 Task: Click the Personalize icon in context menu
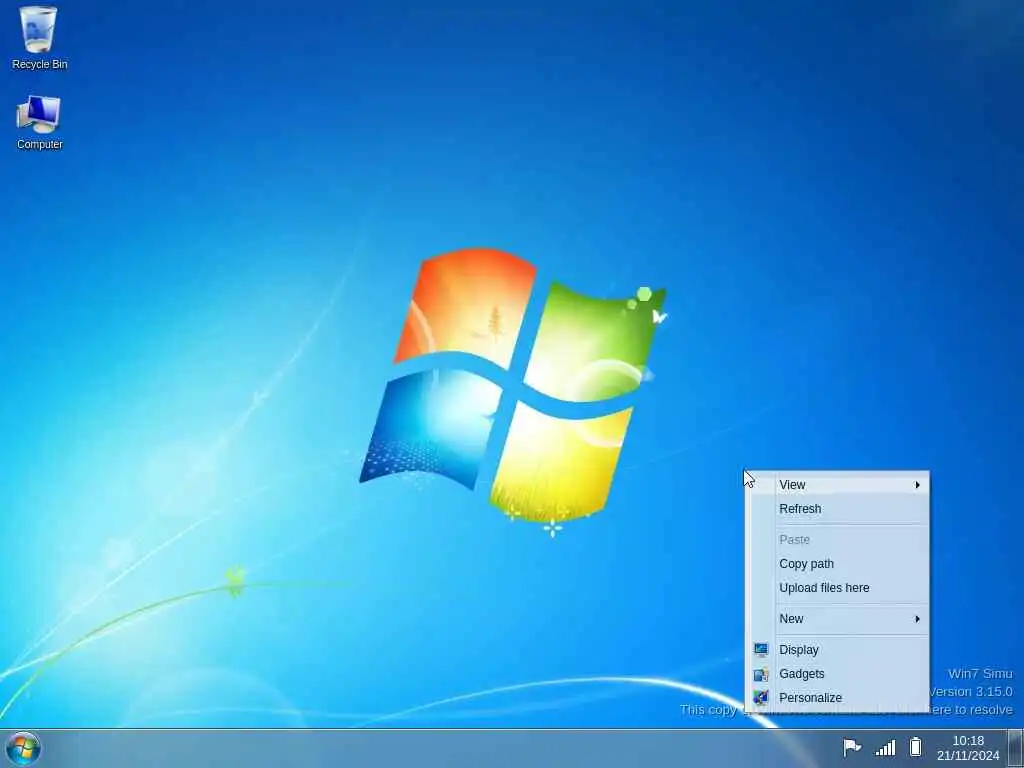[x=761, y=697]
